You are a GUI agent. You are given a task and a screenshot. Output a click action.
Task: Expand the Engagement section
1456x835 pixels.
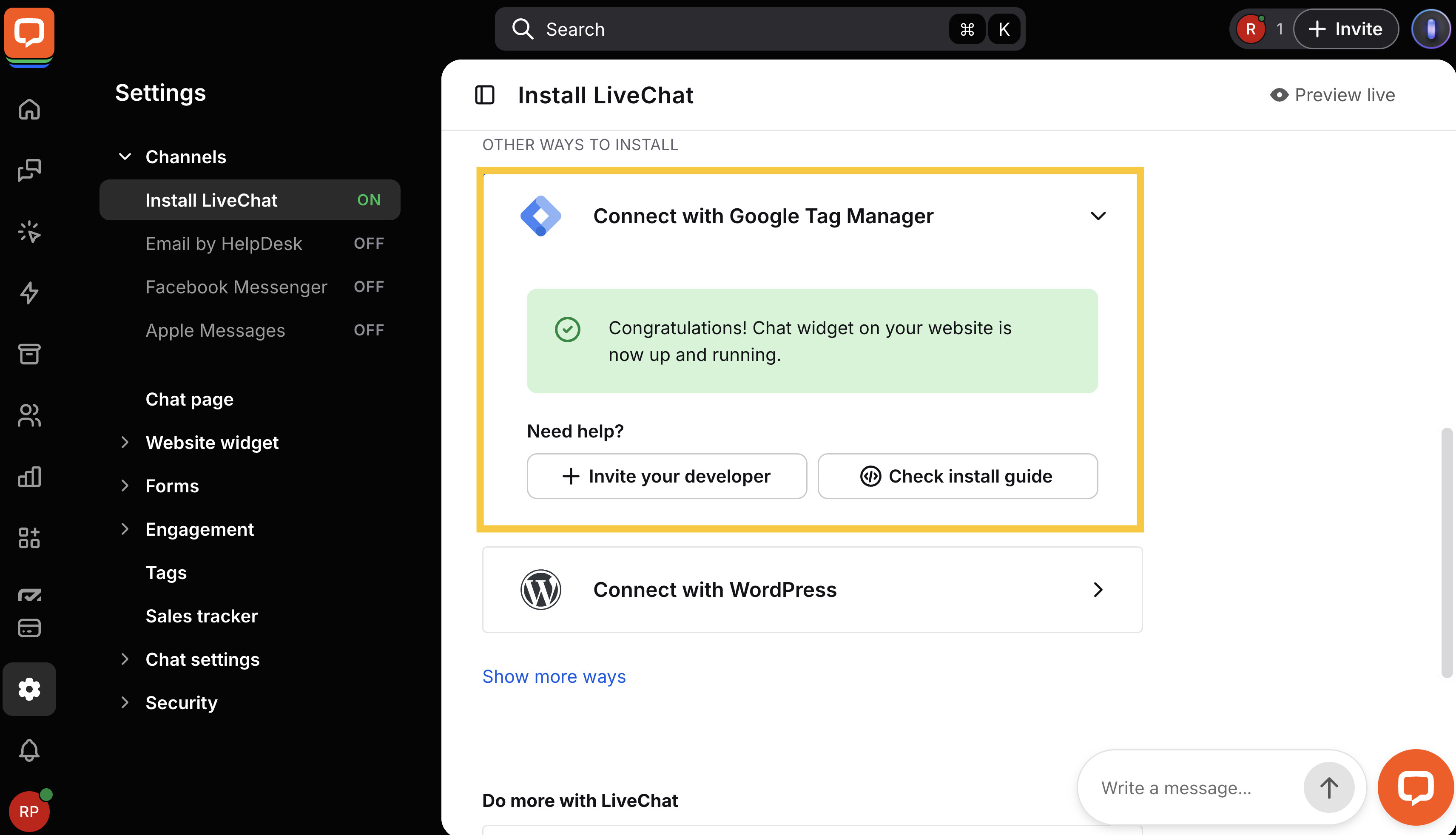125,529
